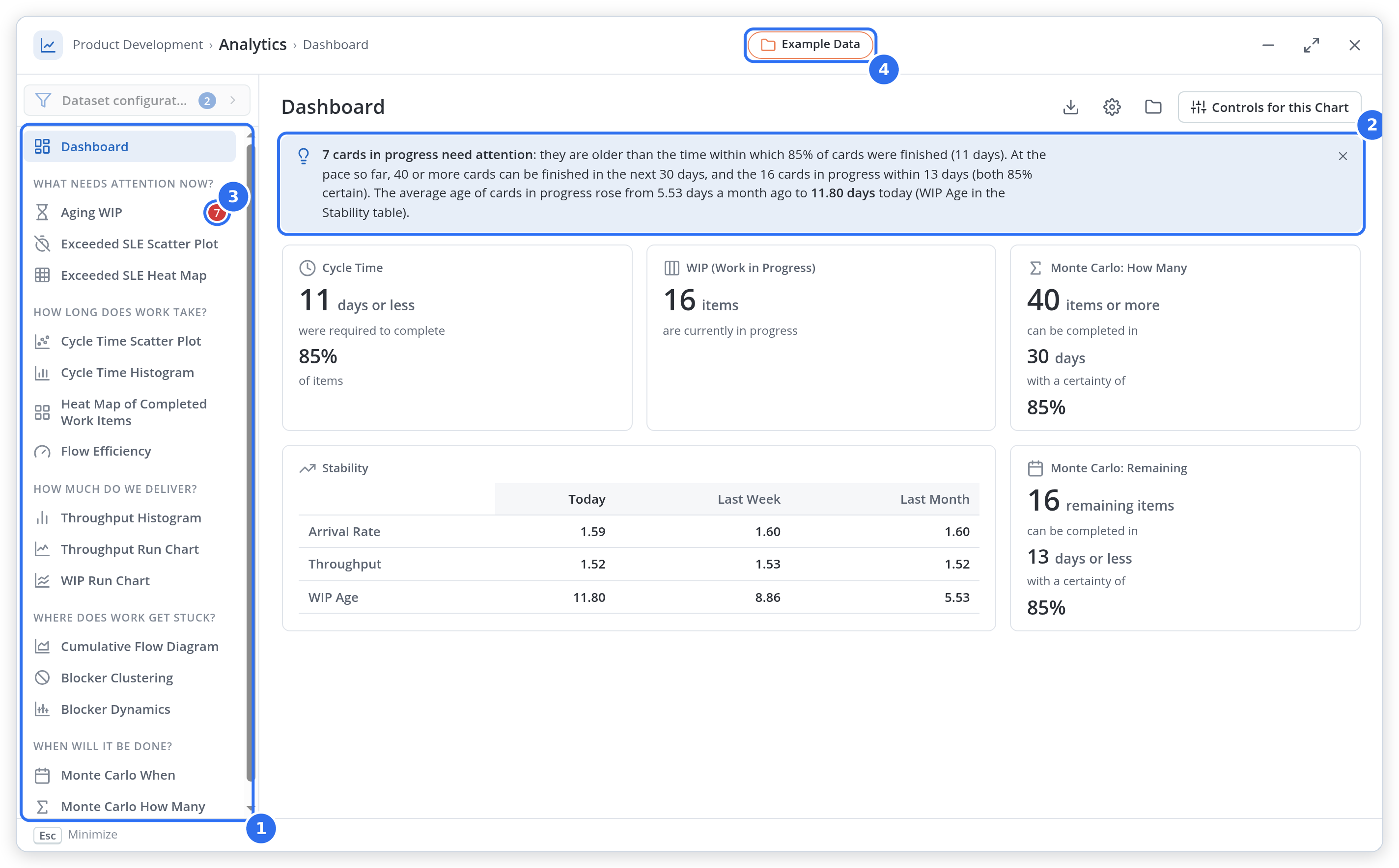The width and height of the screenshot is (1399, 868).
Task: Click the Cycle Time card title
Action: pyautogui.click(x=352, y=268)
